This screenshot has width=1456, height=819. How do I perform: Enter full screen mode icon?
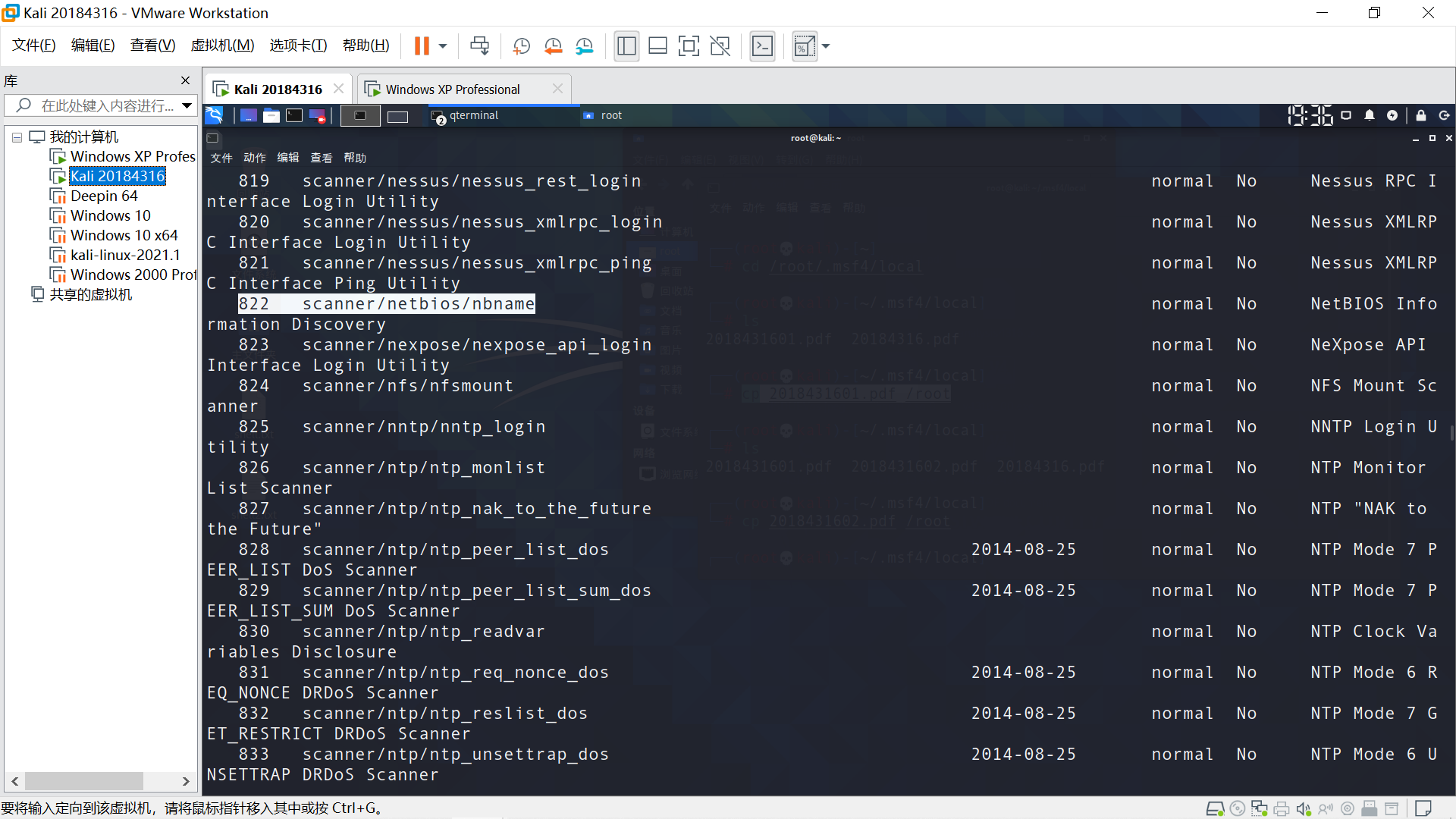coord(689,46)
